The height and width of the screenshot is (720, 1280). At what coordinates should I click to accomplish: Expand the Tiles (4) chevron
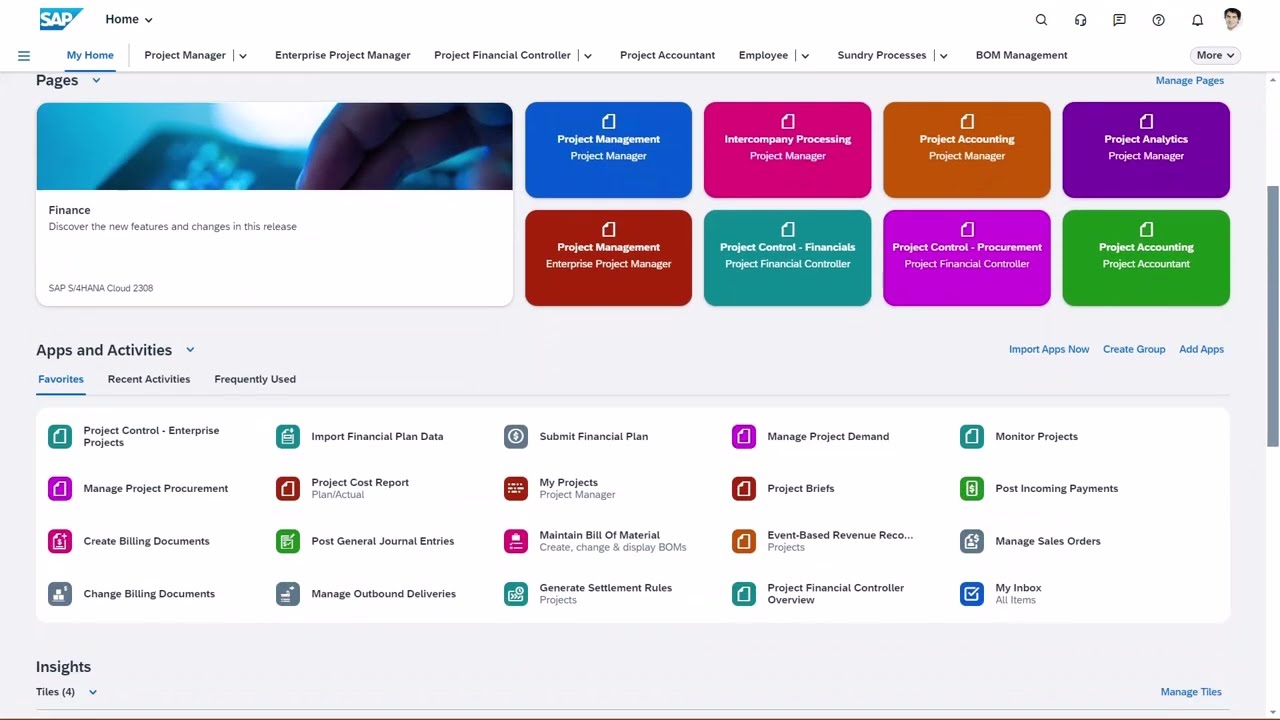tap(93, 692)
